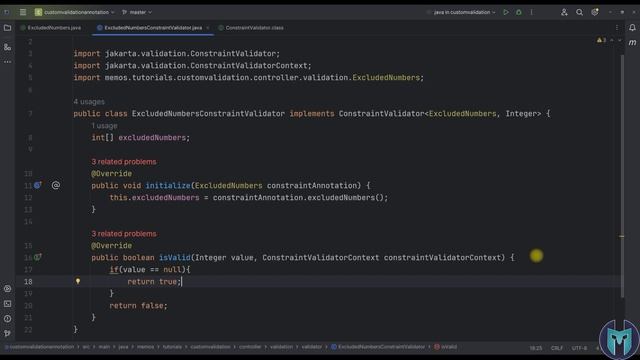Open the Problems tool window icon
The image size is (640, 360).
7,319
